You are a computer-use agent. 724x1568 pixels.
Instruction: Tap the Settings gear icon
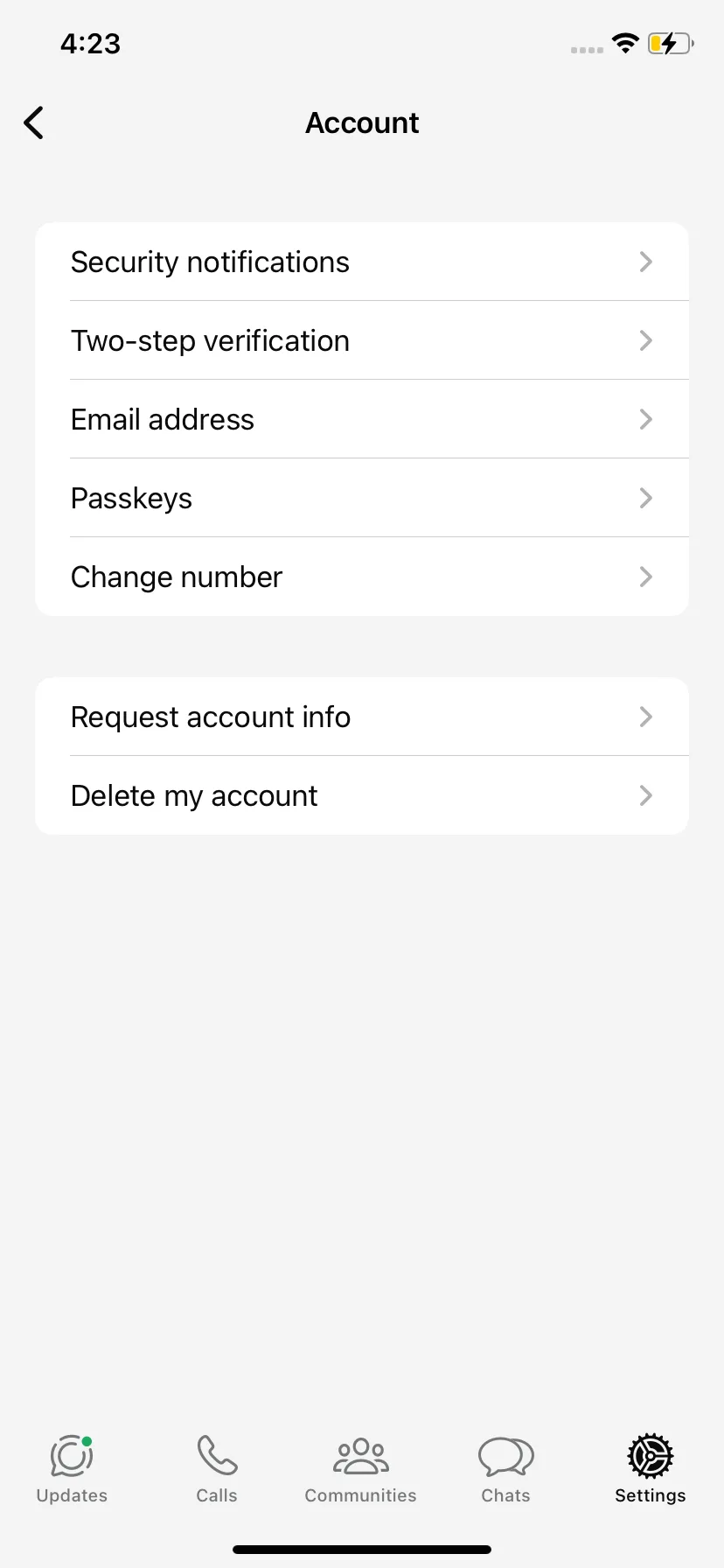click(x=651, y=1456)
